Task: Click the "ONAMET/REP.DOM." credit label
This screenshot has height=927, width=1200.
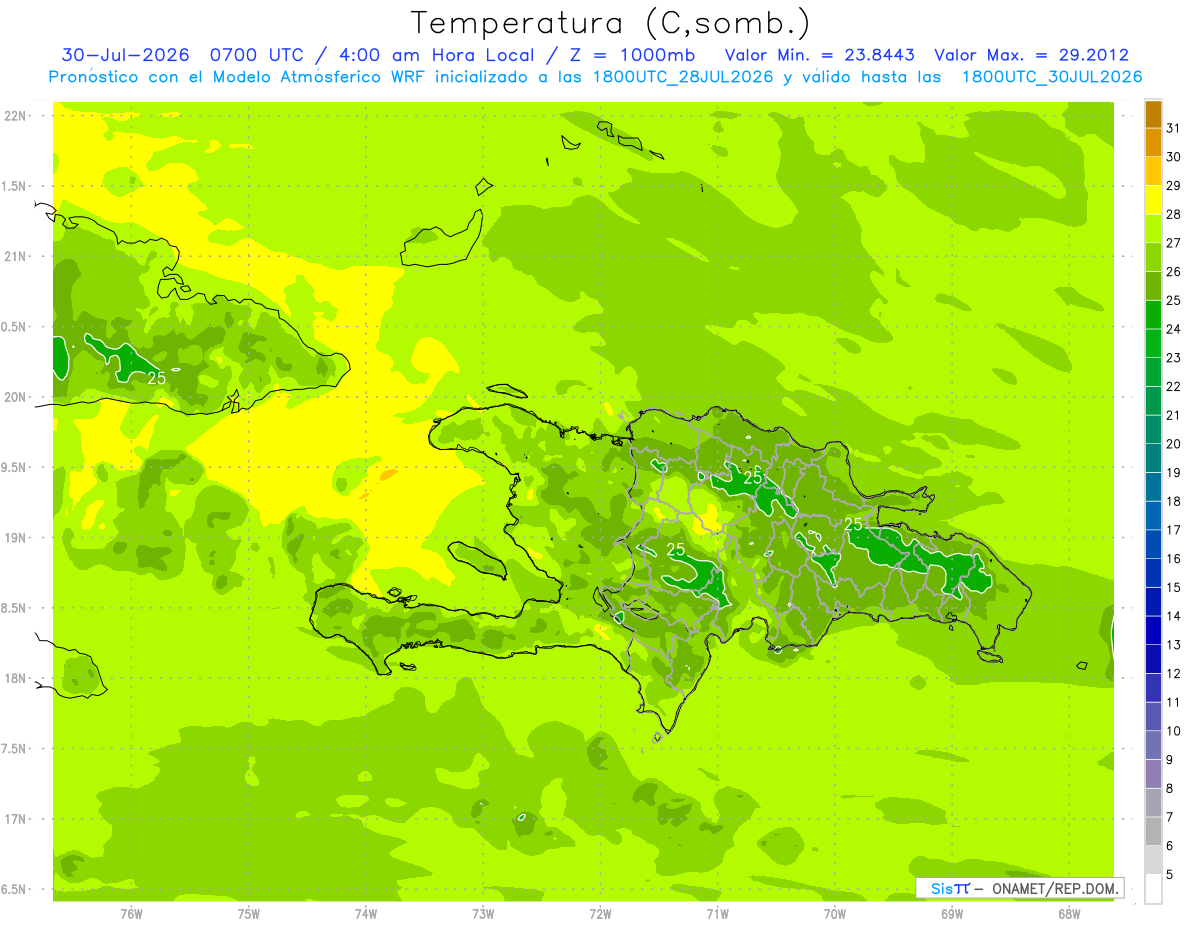Action: pyautogui.click(x=1054, y=888)
